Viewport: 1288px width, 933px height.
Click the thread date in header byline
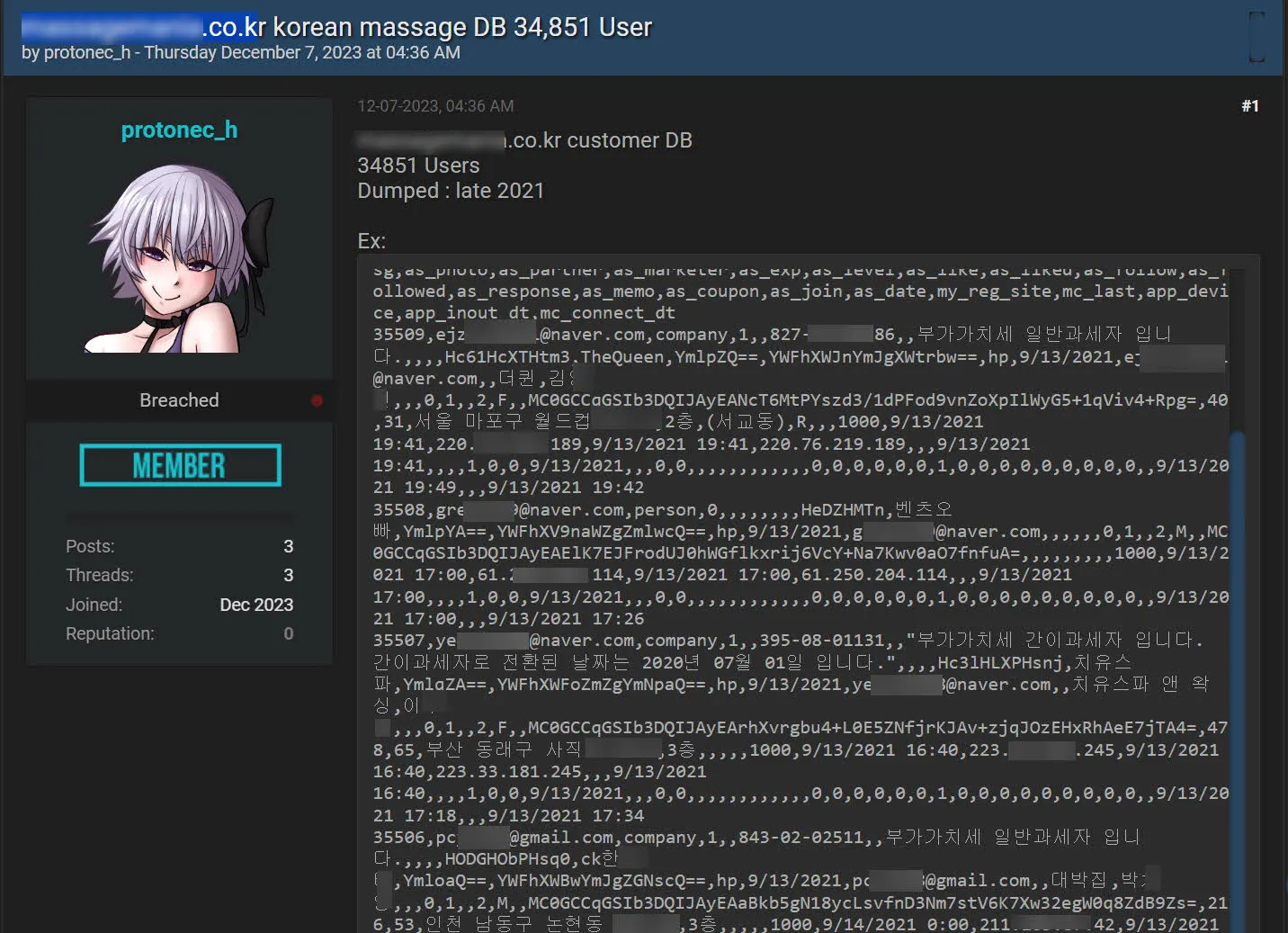coord(302,52)
